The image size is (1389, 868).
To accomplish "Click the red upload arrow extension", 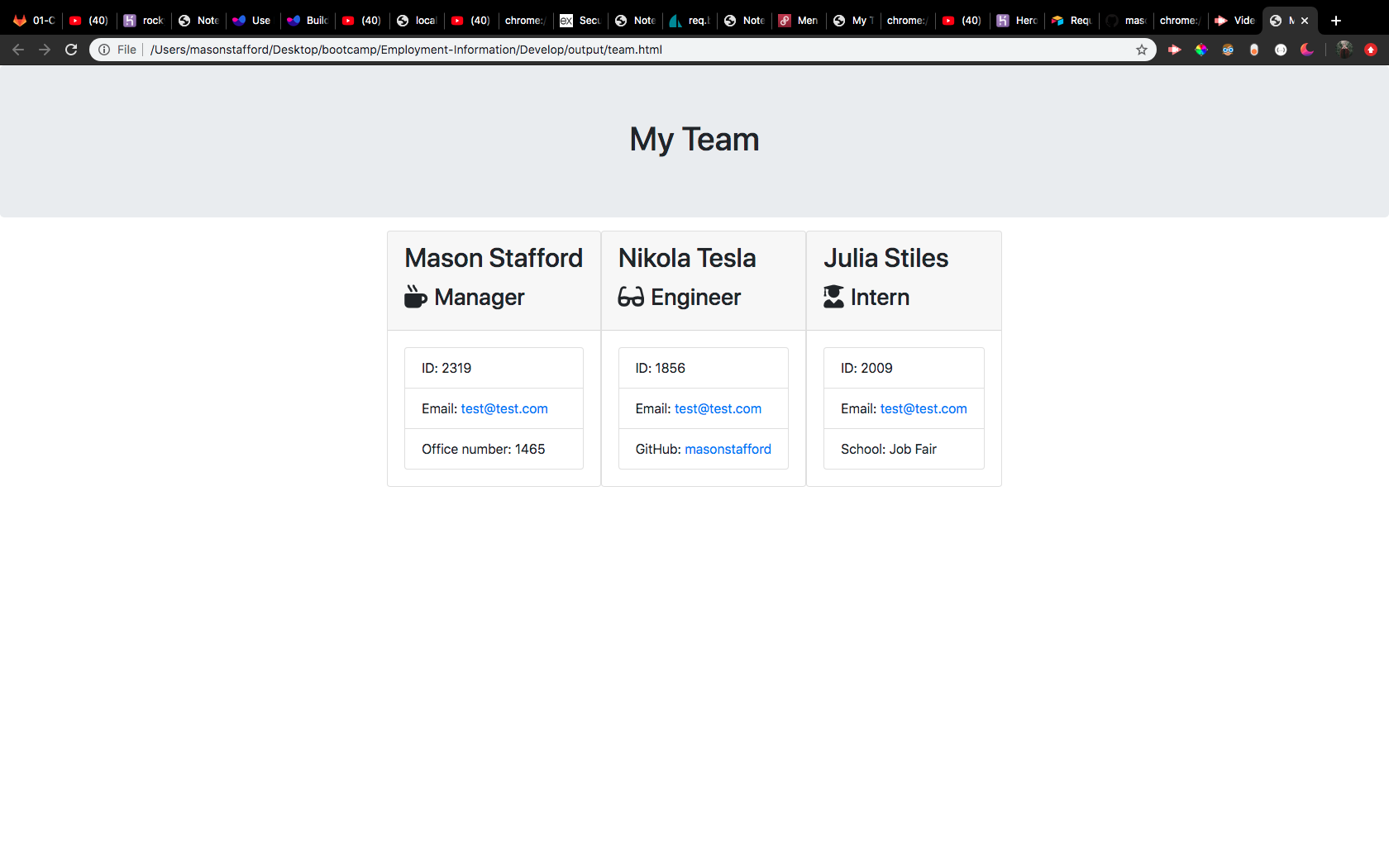I will pos(1370,50).
